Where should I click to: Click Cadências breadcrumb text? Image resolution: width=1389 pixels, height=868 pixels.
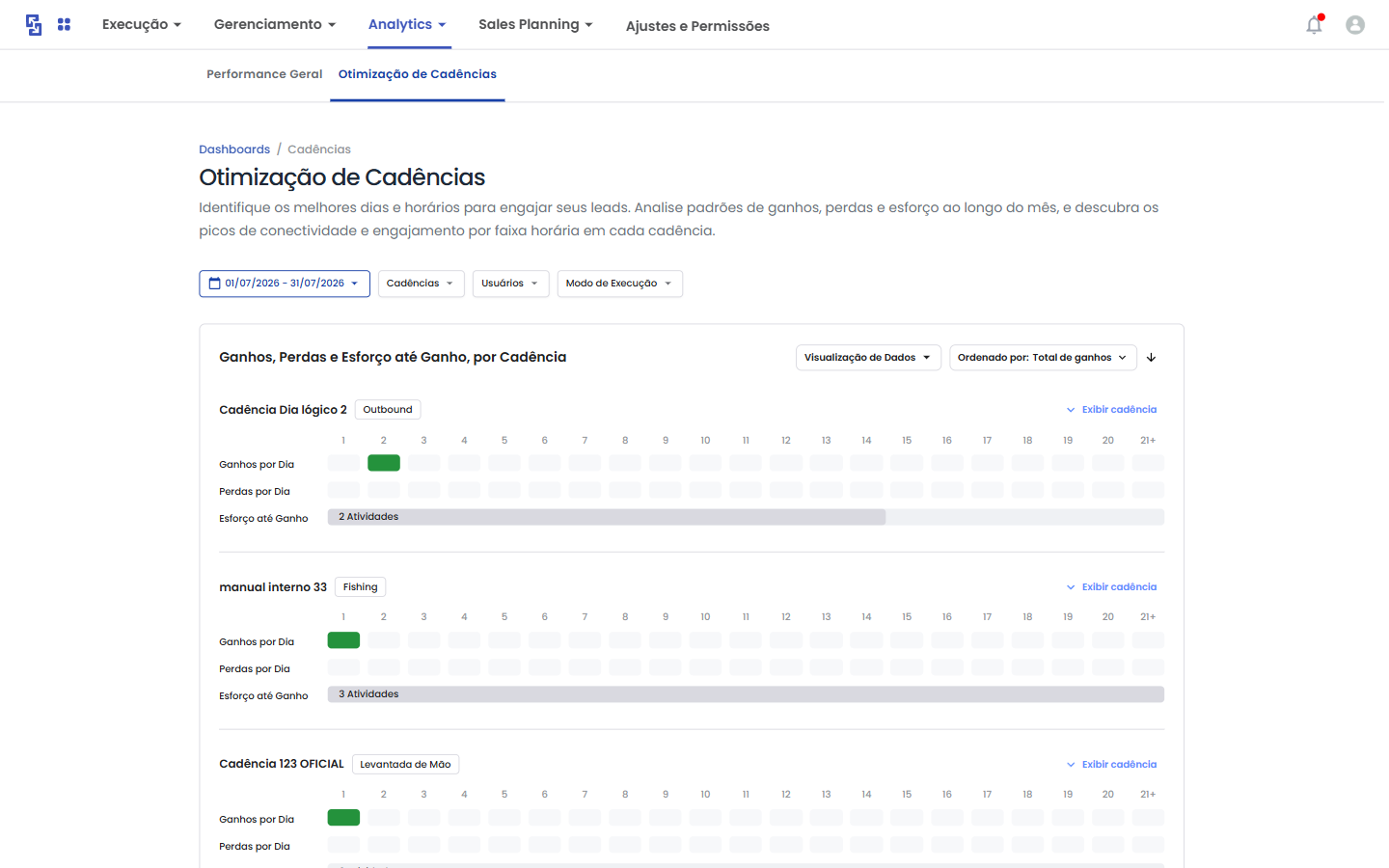319,149
